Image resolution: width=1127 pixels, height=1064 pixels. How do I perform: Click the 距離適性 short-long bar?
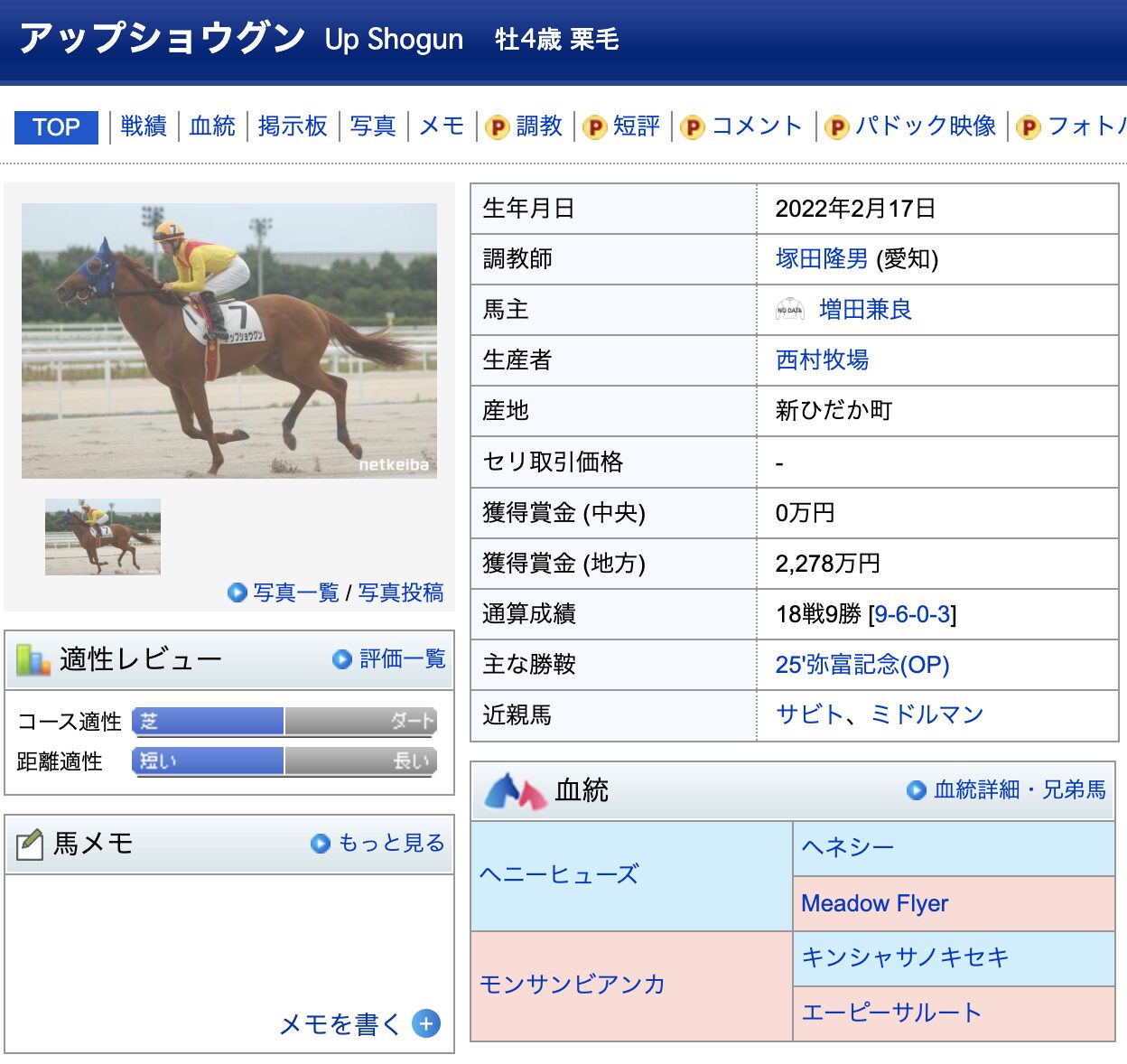(284, 761)
